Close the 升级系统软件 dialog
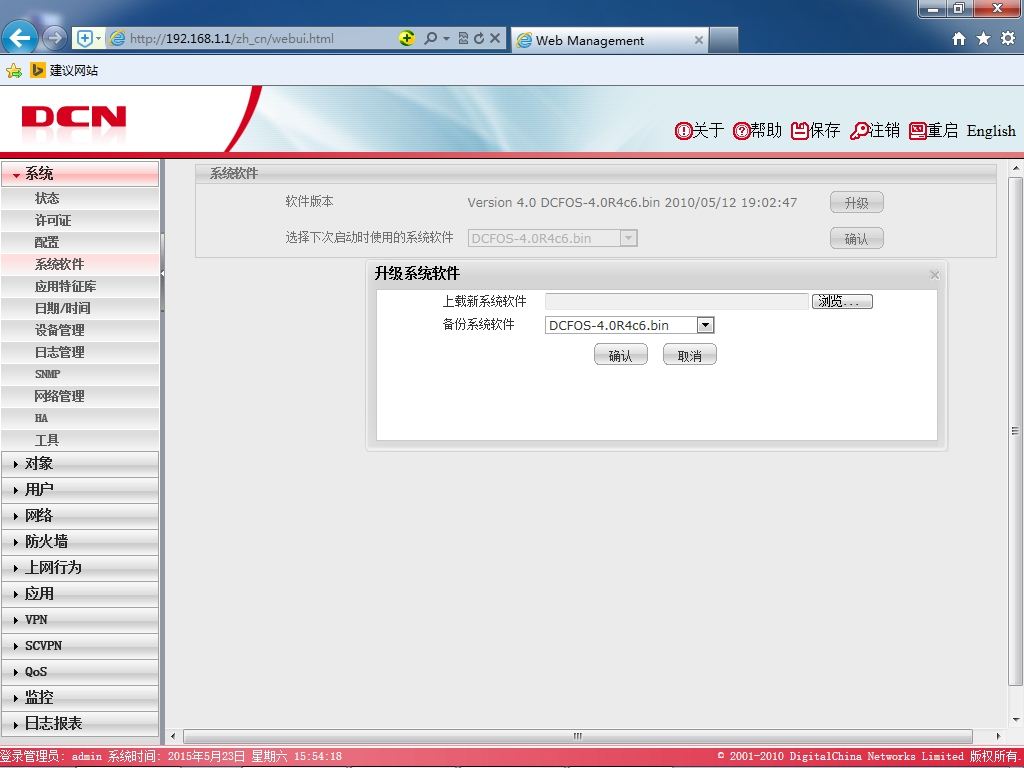 pyautogui.click(x=935, y=275)
